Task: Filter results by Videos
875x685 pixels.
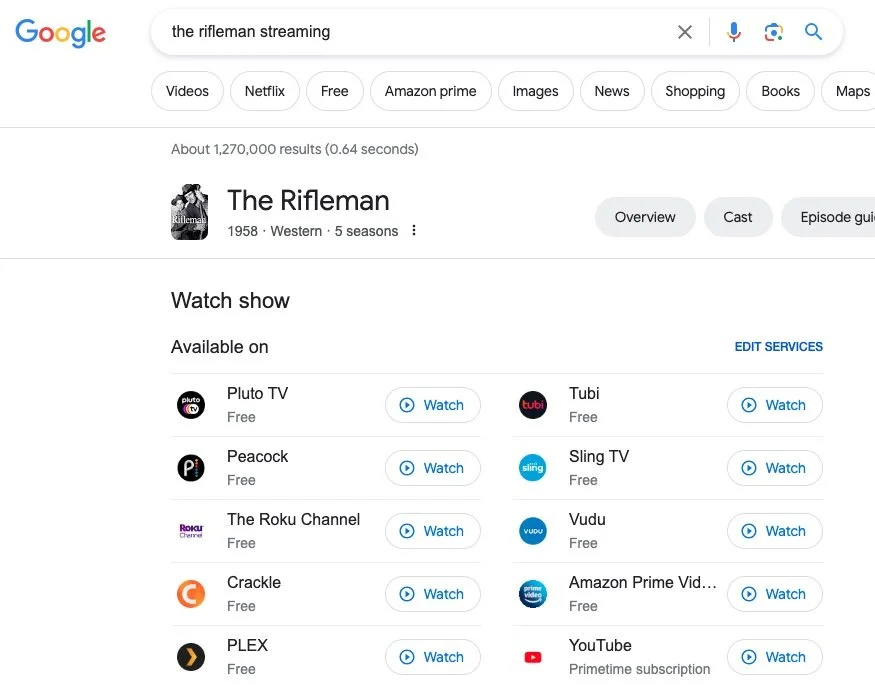Action: pos(187,91)
